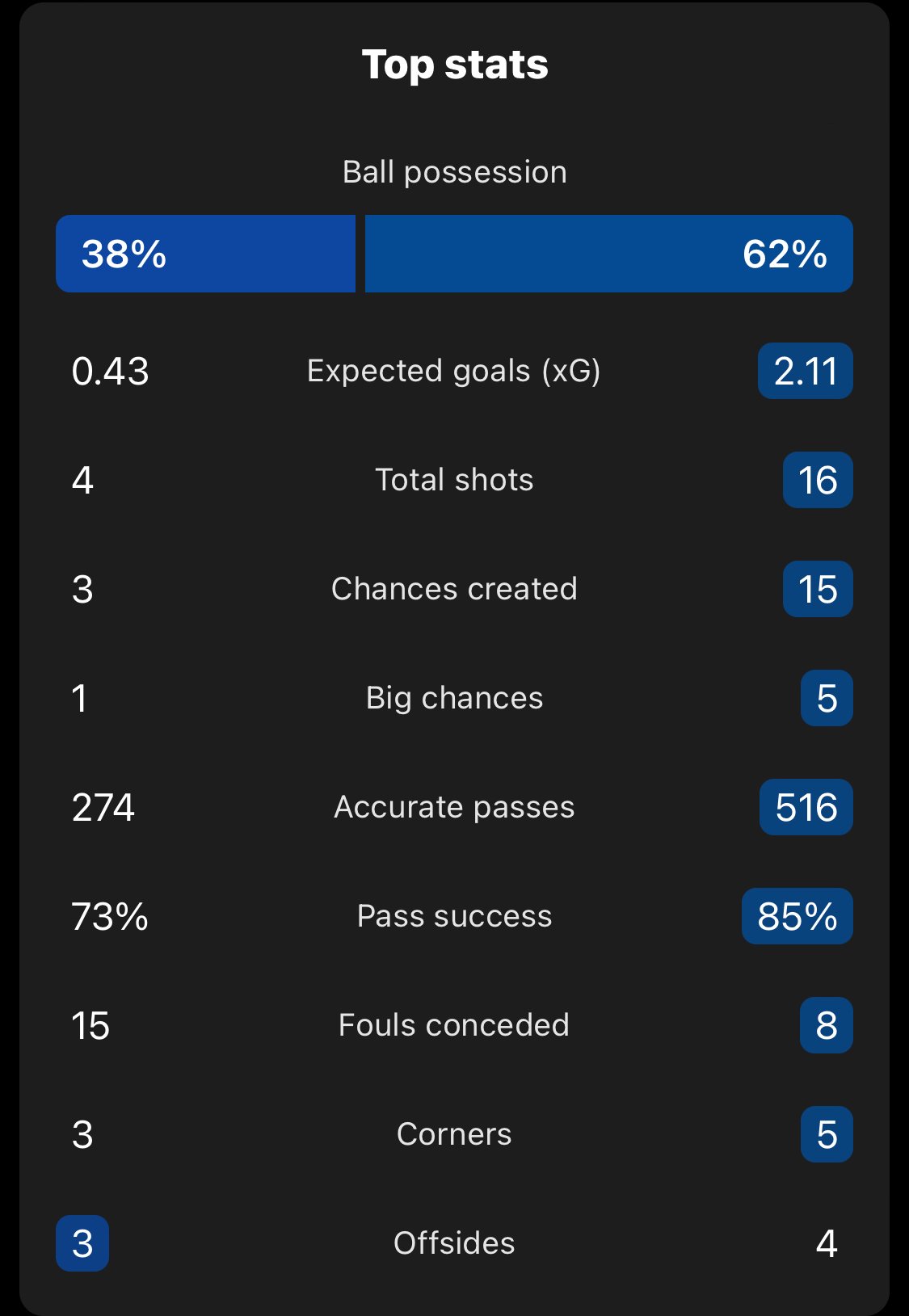
Task: Tap the 5 big chances badge
Action: click(x=827, y=698)
